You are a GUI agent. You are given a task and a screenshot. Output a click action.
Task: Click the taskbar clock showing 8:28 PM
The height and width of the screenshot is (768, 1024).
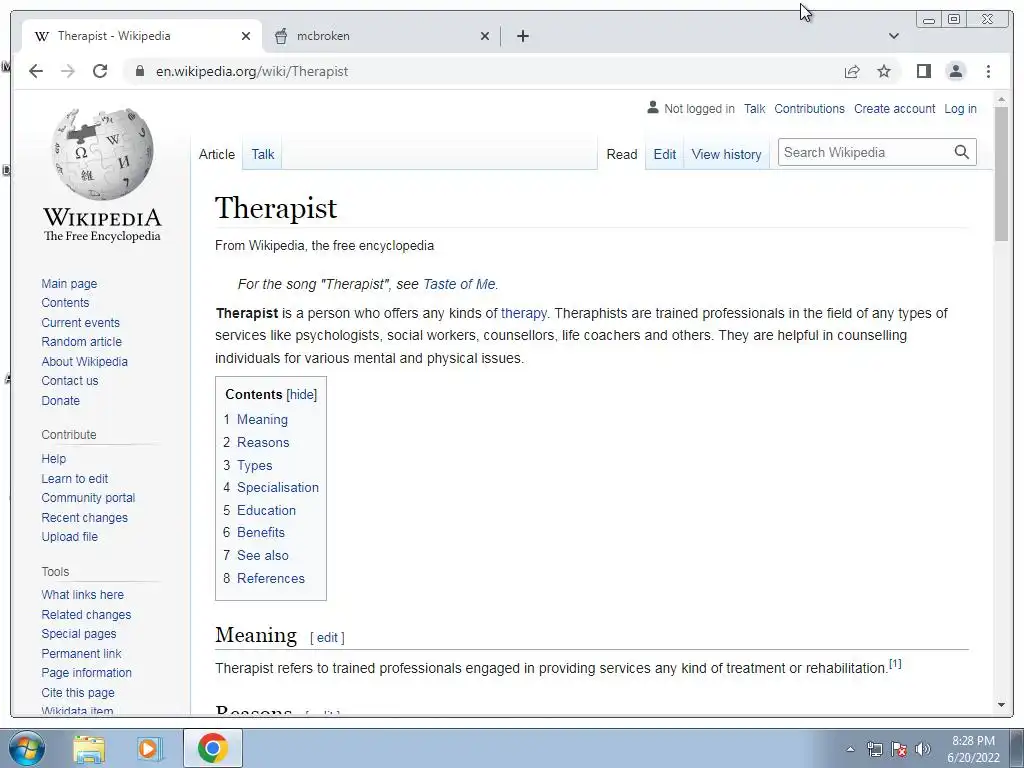973,749
